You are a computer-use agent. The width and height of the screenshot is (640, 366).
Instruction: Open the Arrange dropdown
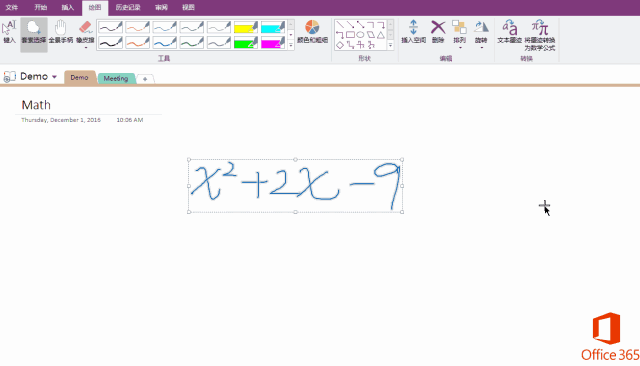(460, 34)
